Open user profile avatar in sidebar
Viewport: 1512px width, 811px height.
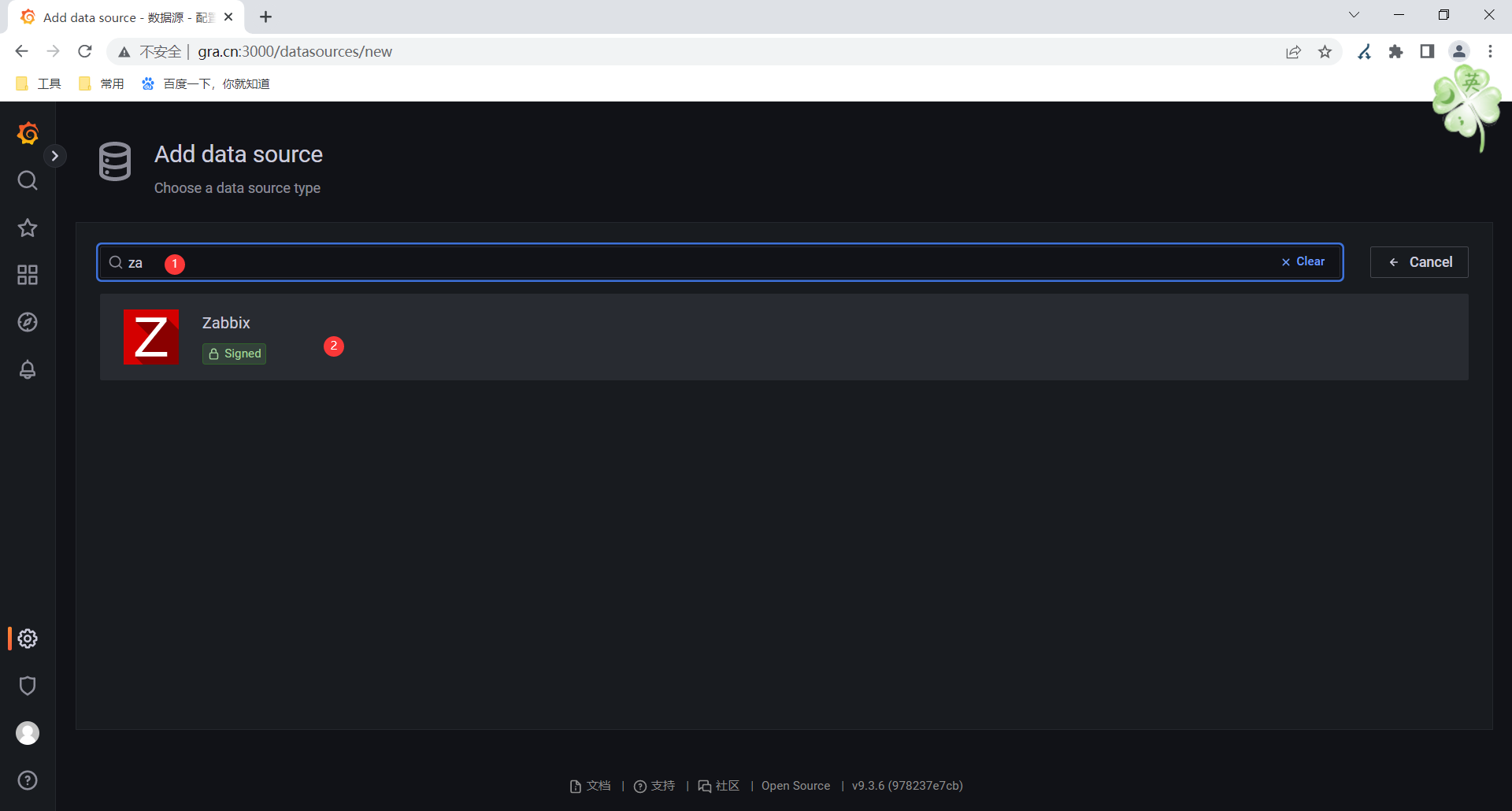point(28,733)
